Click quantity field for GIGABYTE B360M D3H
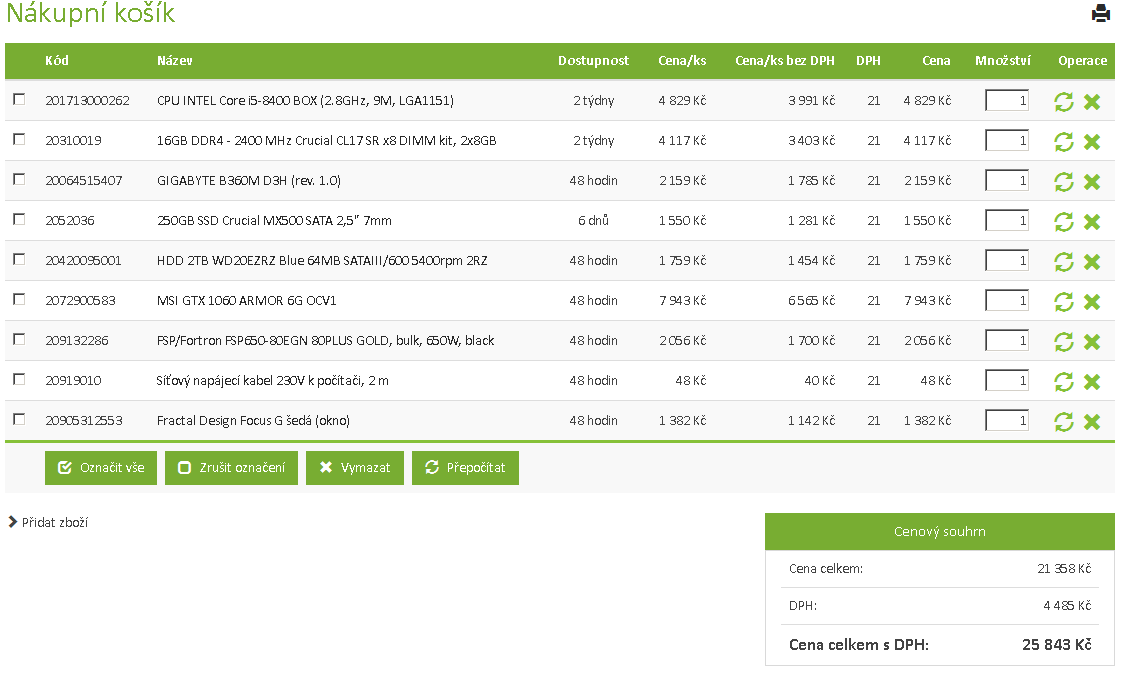The height and width of the screenshot is (676, 1127). (1006, 180)
